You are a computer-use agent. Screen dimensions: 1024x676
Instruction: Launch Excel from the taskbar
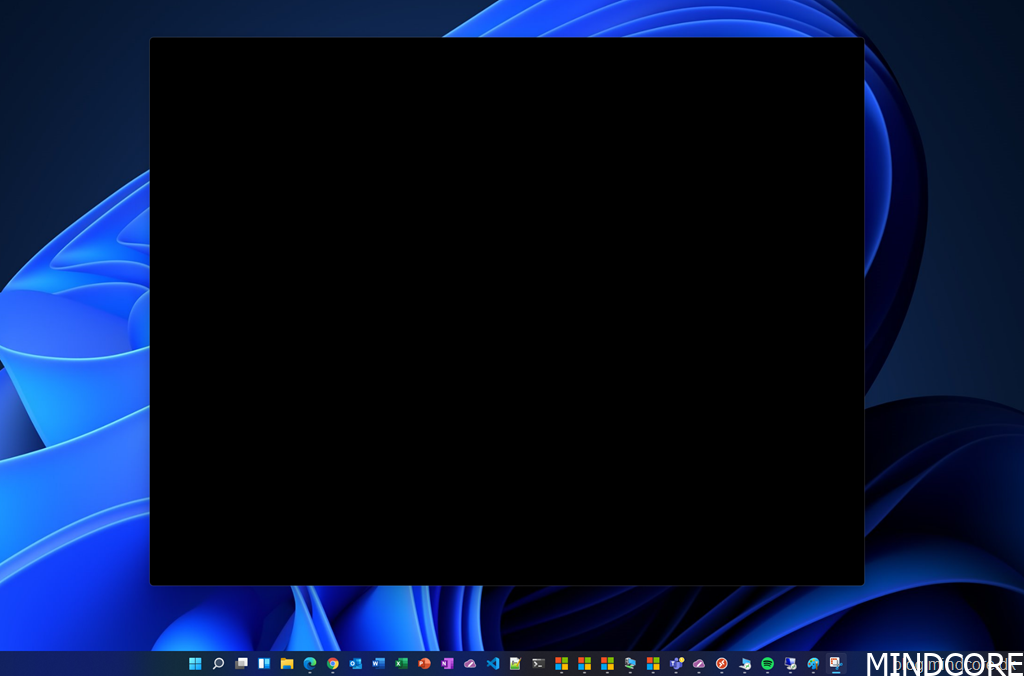click(x=401, y=663)
